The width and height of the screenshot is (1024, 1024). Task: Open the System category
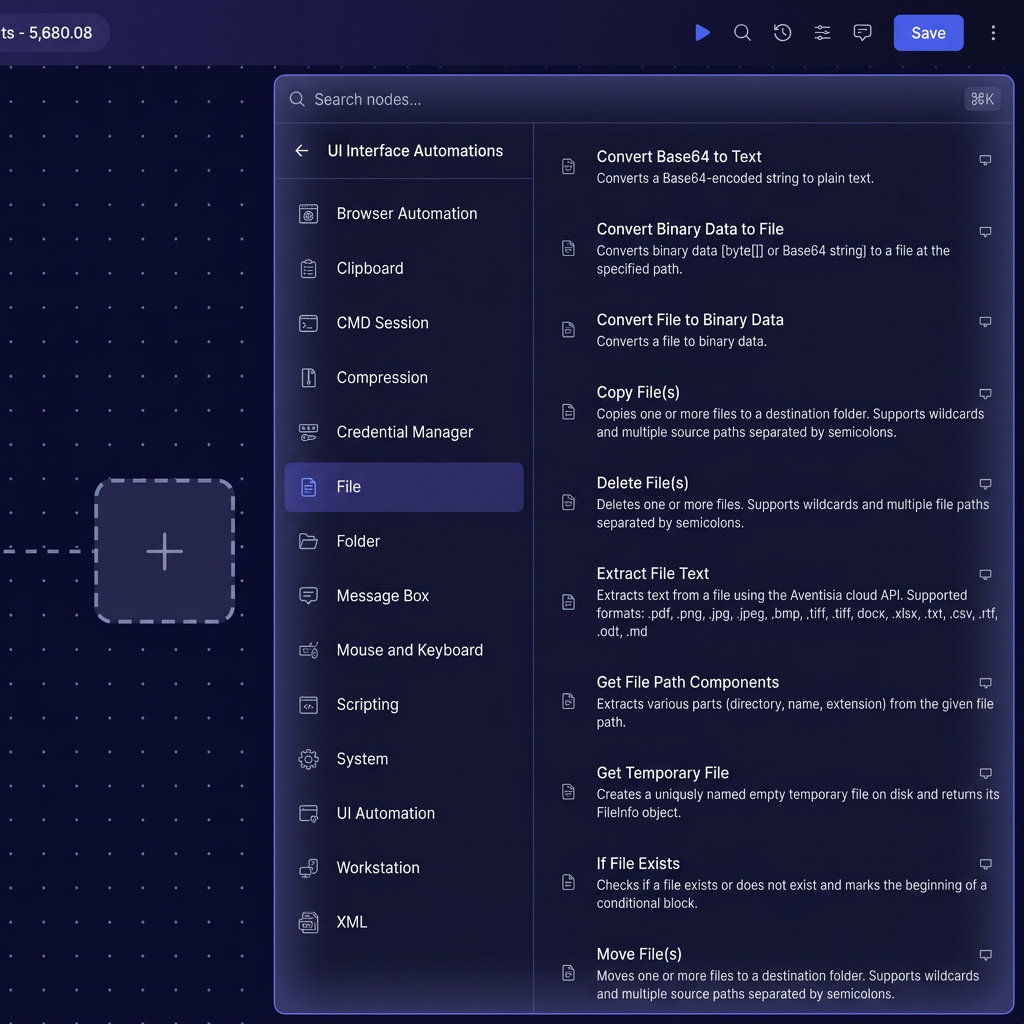pos(404,759)
